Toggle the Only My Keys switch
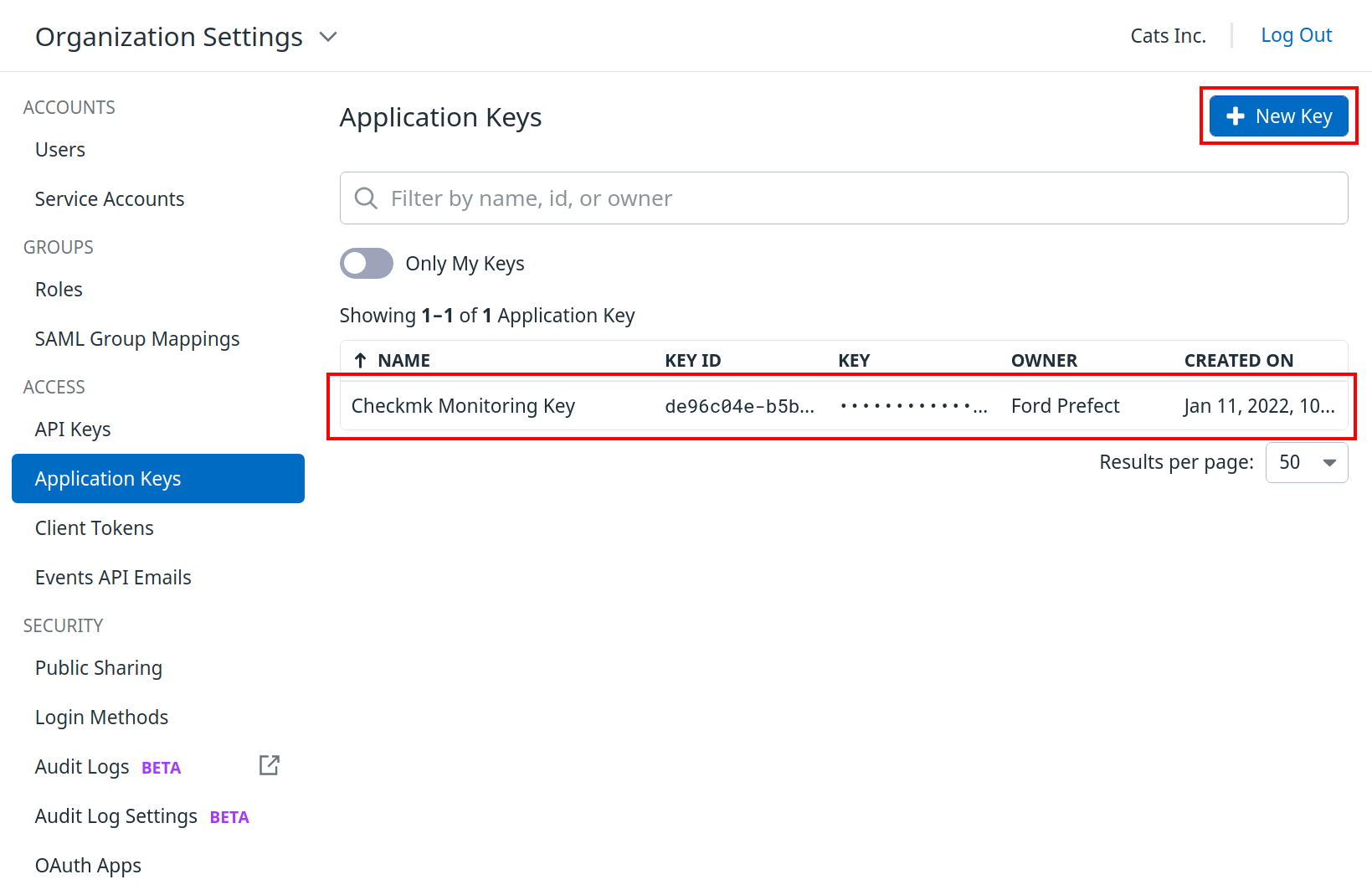The image size is (1372, 895). [x=367, y=264]
